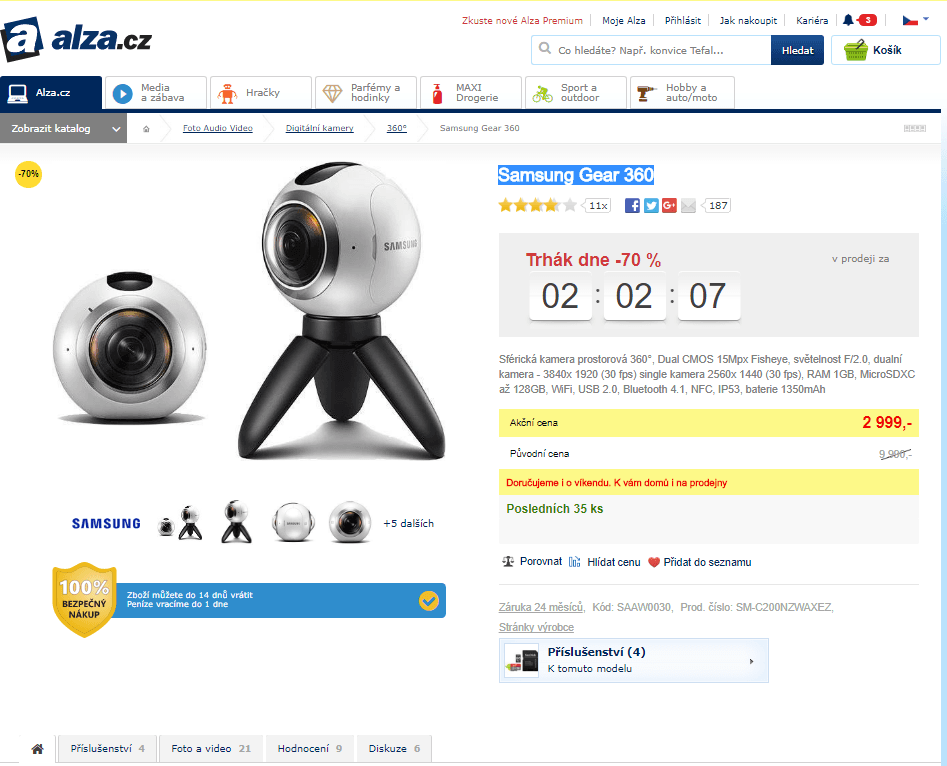The width and height of the screenshot is (947, 766).
Task: Share on Google+ icon
Action: 669,205
